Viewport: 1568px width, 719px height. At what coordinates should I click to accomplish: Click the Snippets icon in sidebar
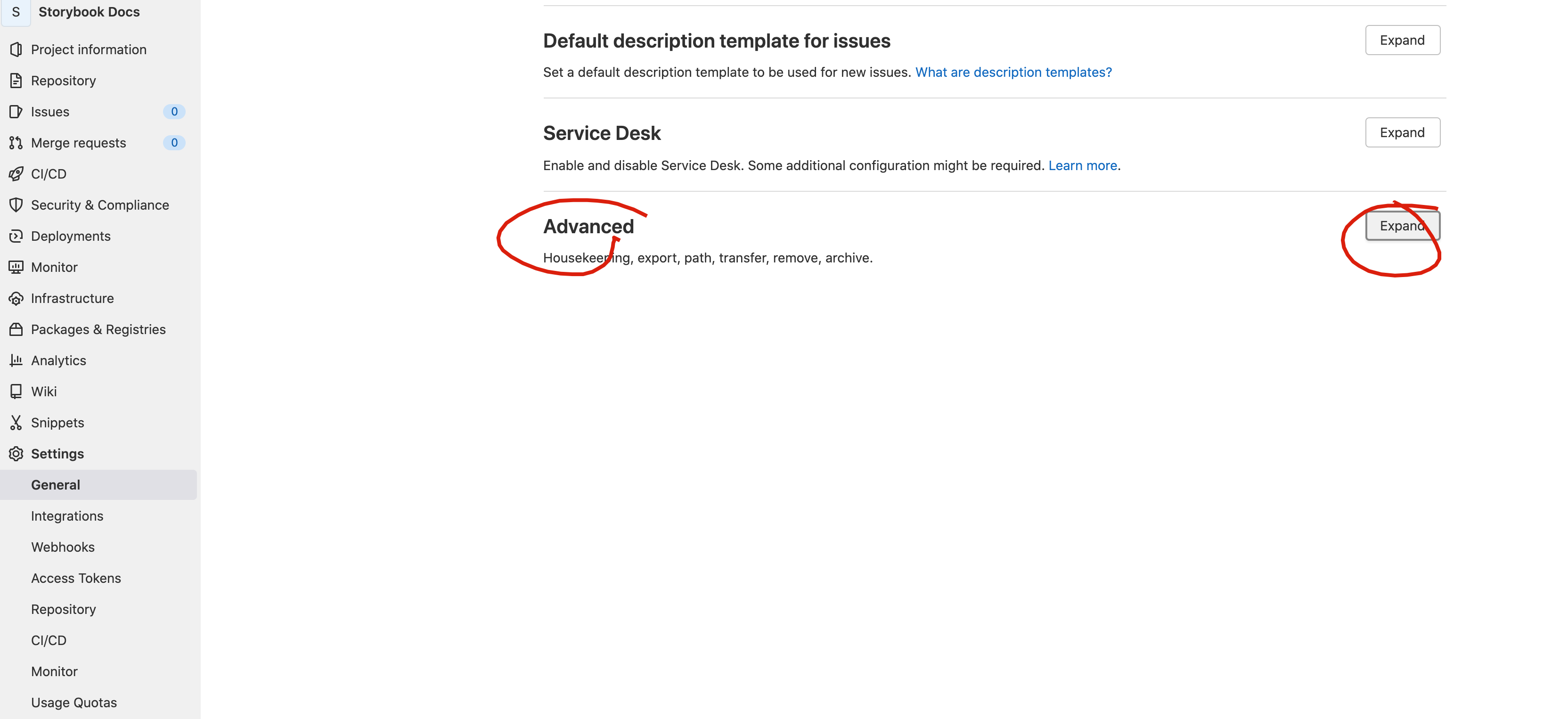tap(16, 422)
